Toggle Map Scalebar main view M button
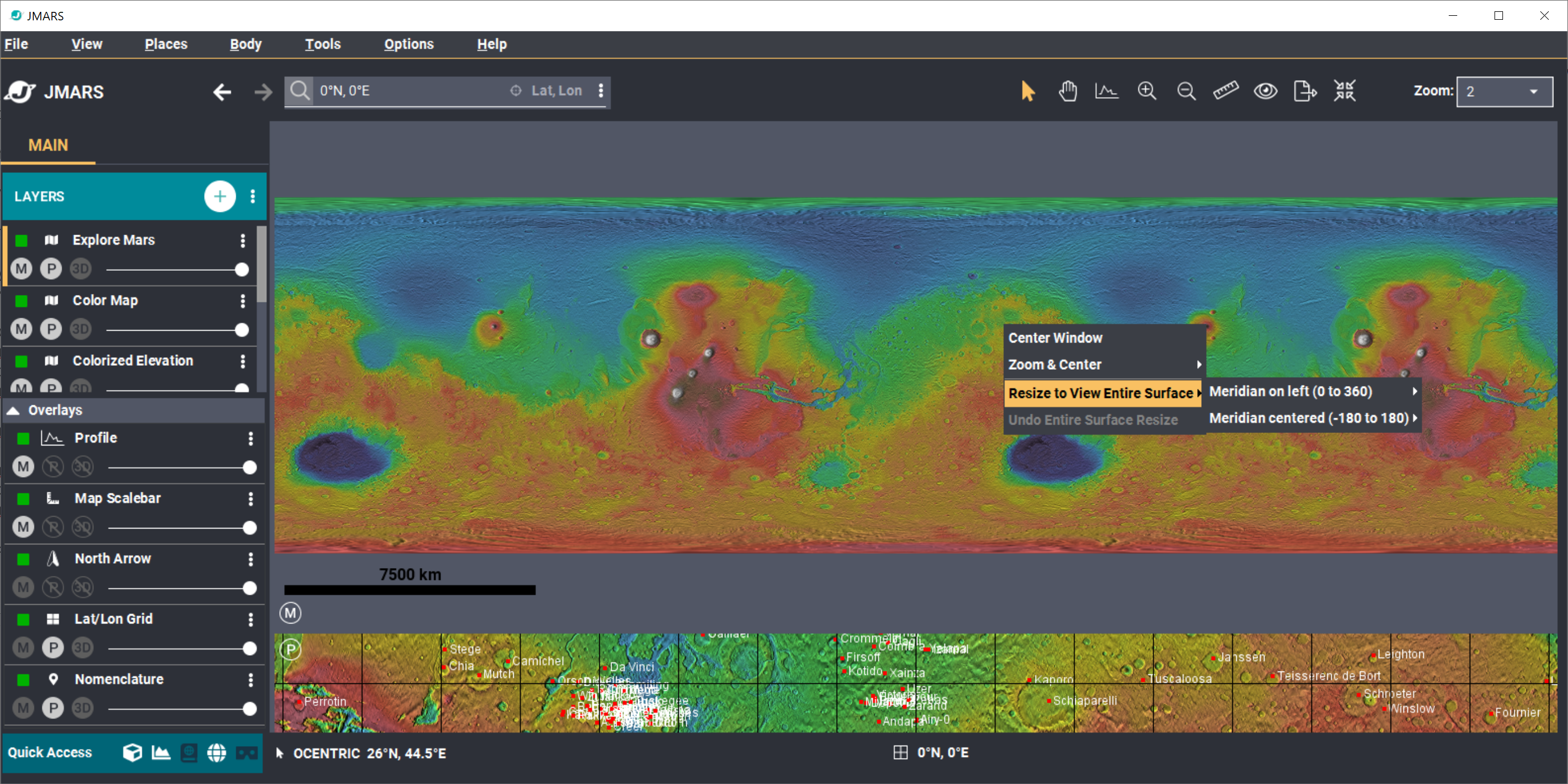Viewport: 1568px width, 784px height. 23,527
